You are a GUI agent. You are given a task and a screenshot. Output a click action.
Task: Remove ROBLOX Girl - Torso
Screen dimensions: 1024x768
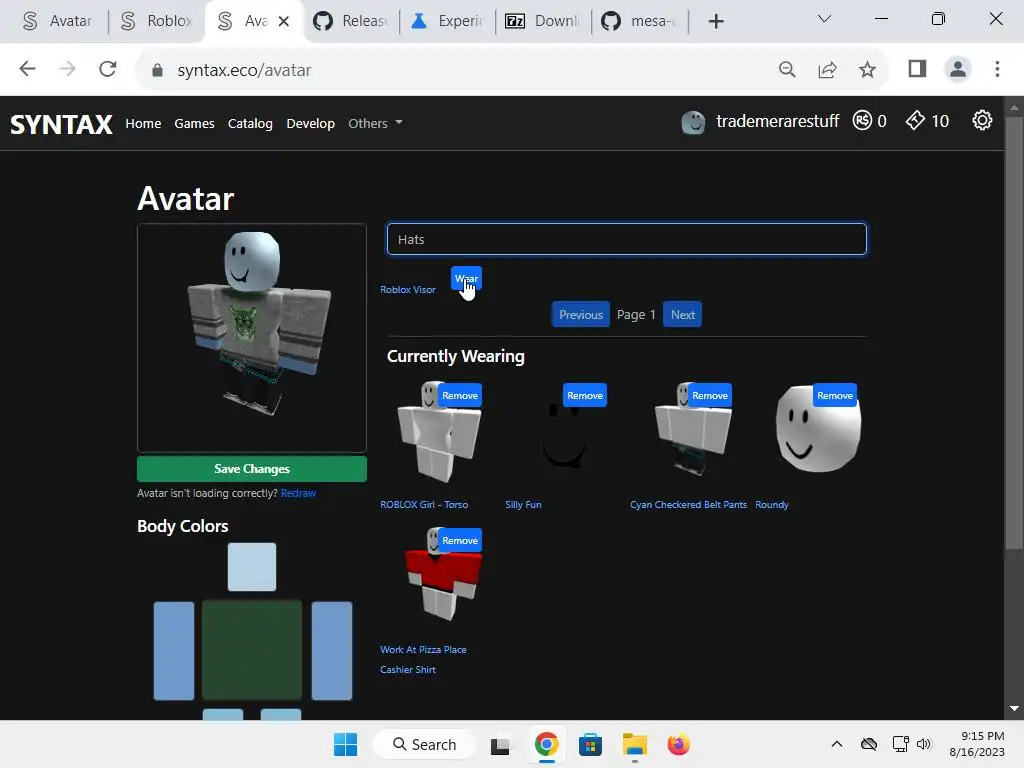coord(460,395)
